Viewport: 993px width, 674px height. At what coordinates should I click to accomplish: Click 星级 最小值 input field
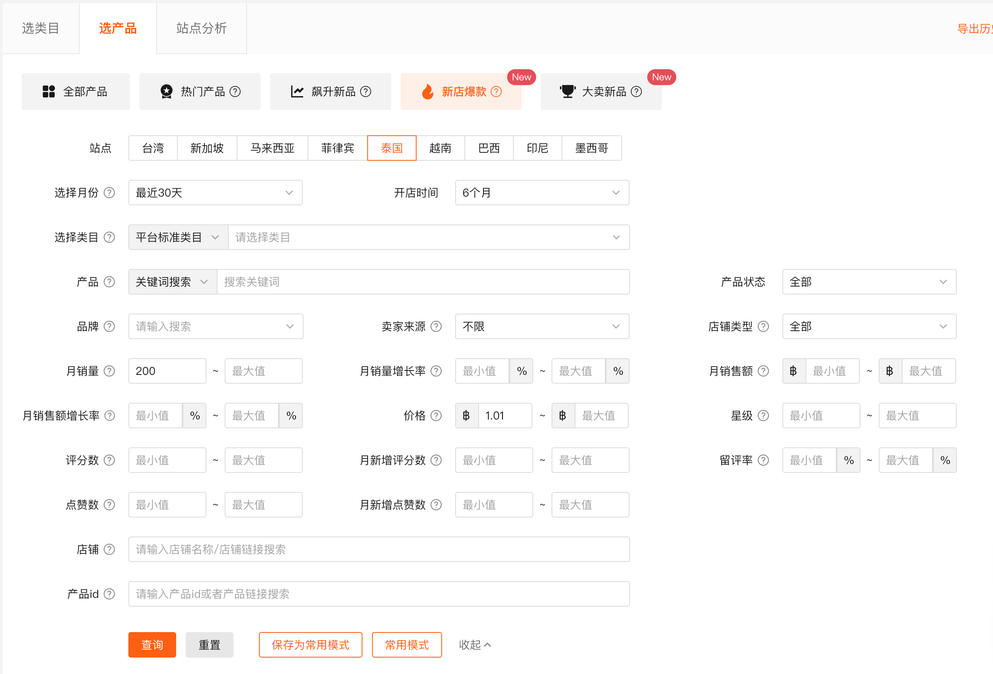821,416
